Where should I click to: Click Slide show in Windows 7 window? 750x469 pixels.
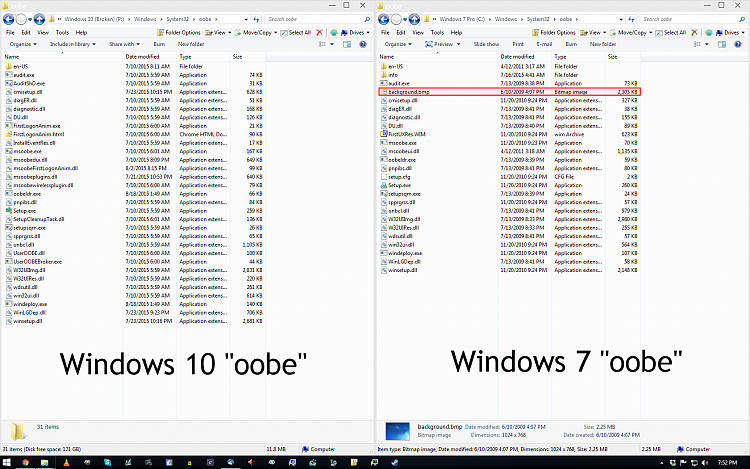click(486, 44)
